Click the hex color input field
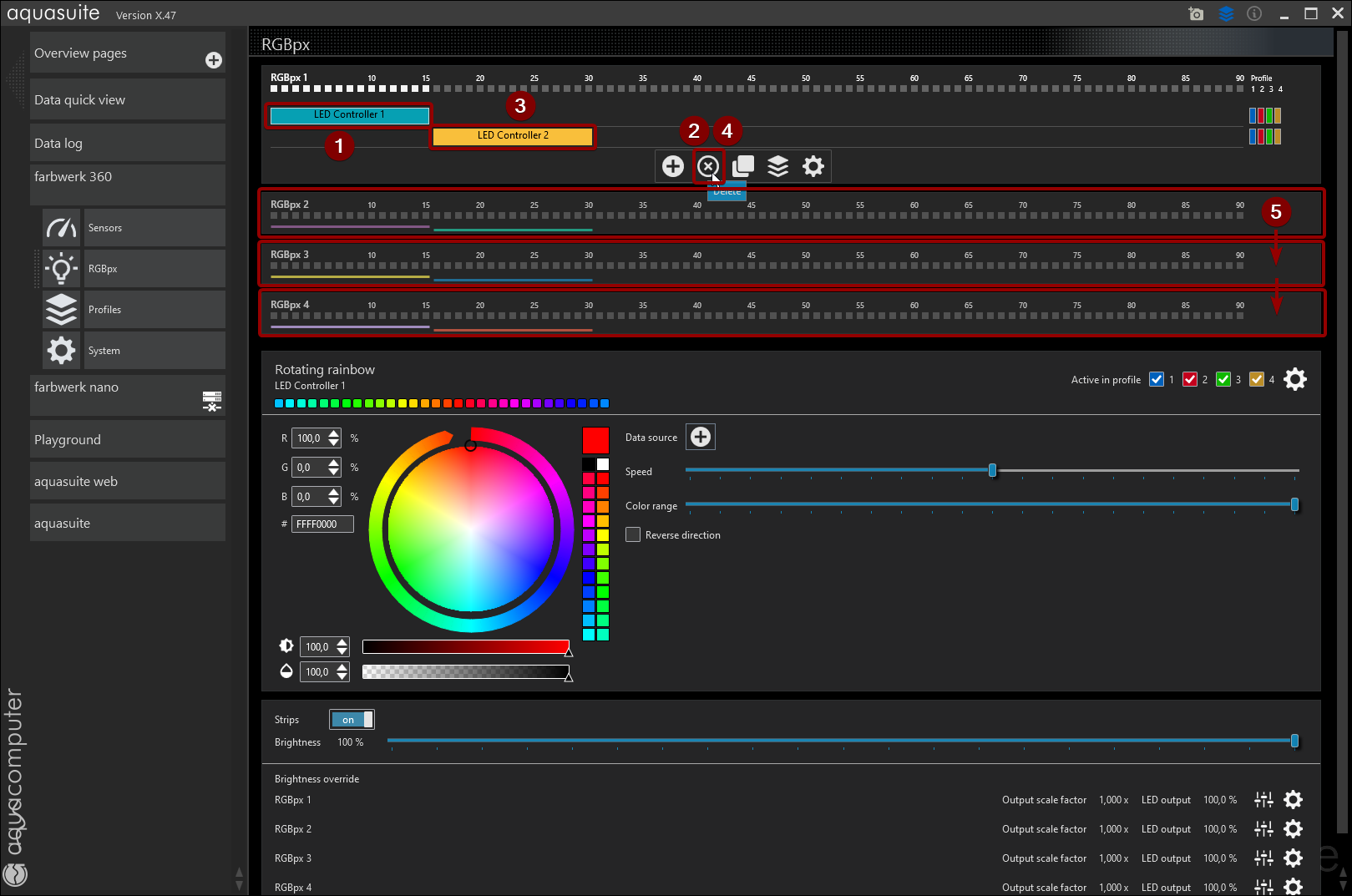 tap(322, 524)
